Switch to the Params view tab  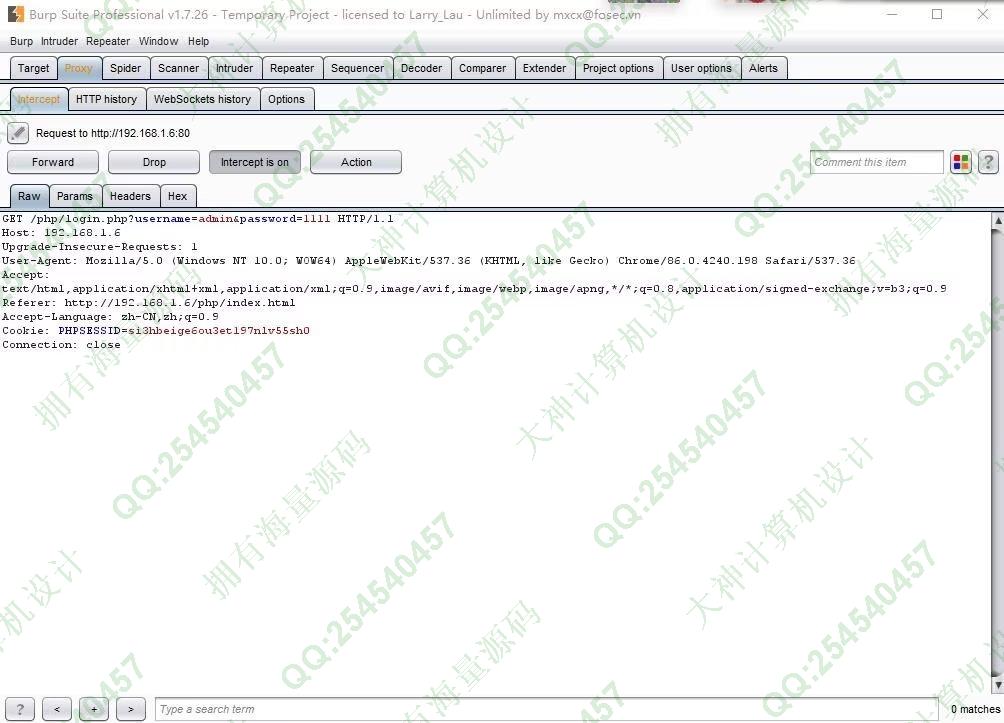click(x=75, y=196)
